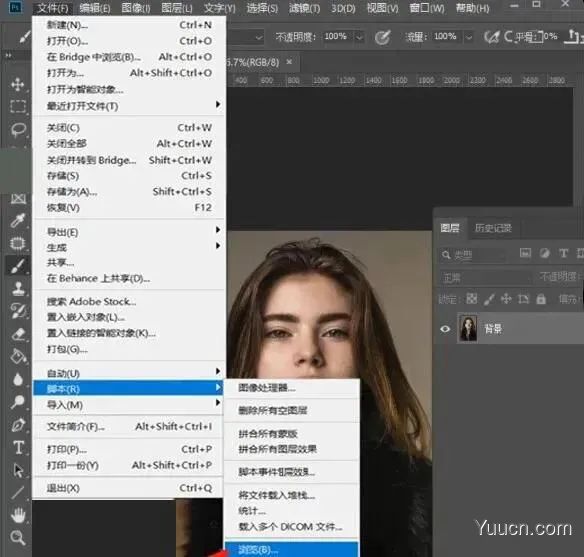584x557 pixels.
Task: Select the Rectangular Marquee tool
Action: pos(18,106)
